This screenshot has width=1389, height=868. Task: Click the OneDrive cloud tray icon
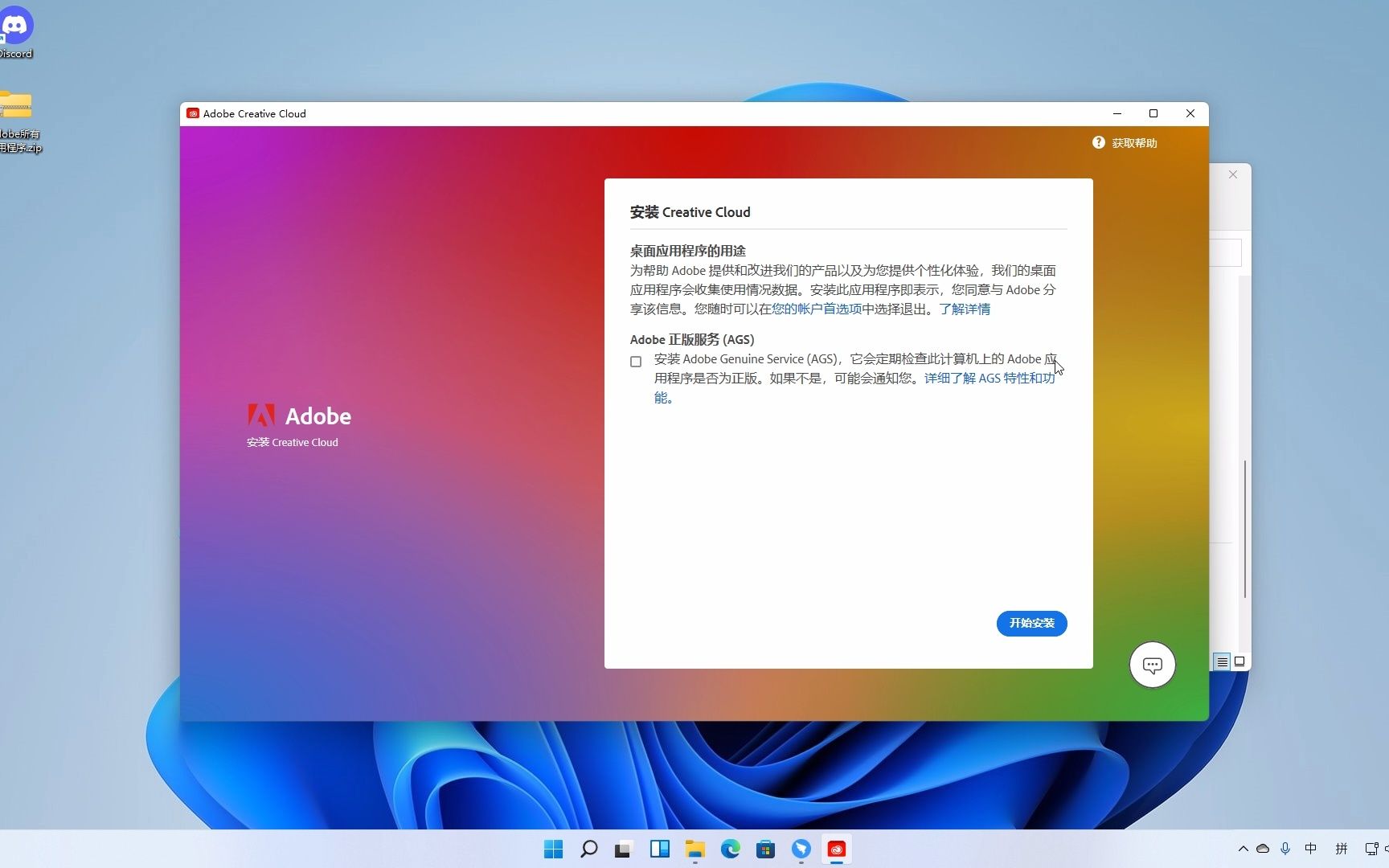click(x=1263, y=849)
